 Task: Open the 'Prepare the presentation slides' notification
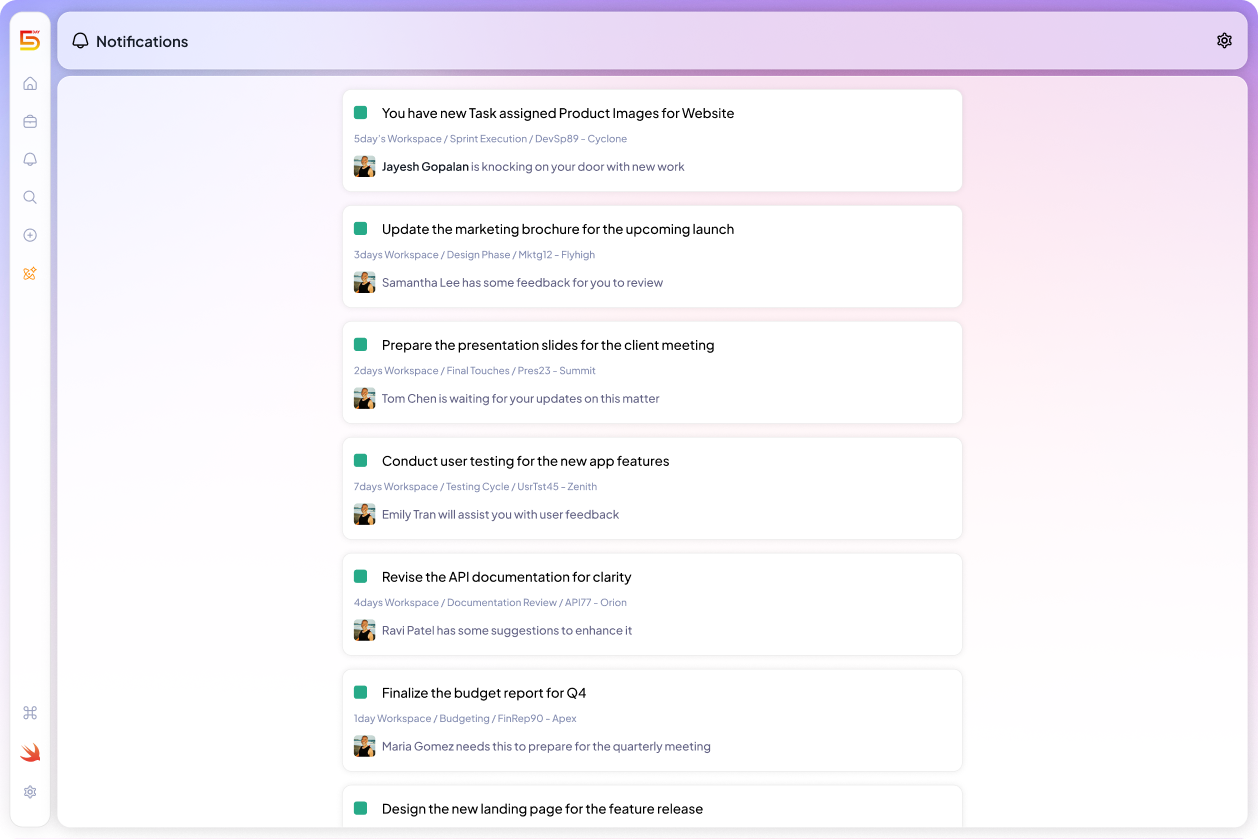pyautogui.click(x=548, y=345)
